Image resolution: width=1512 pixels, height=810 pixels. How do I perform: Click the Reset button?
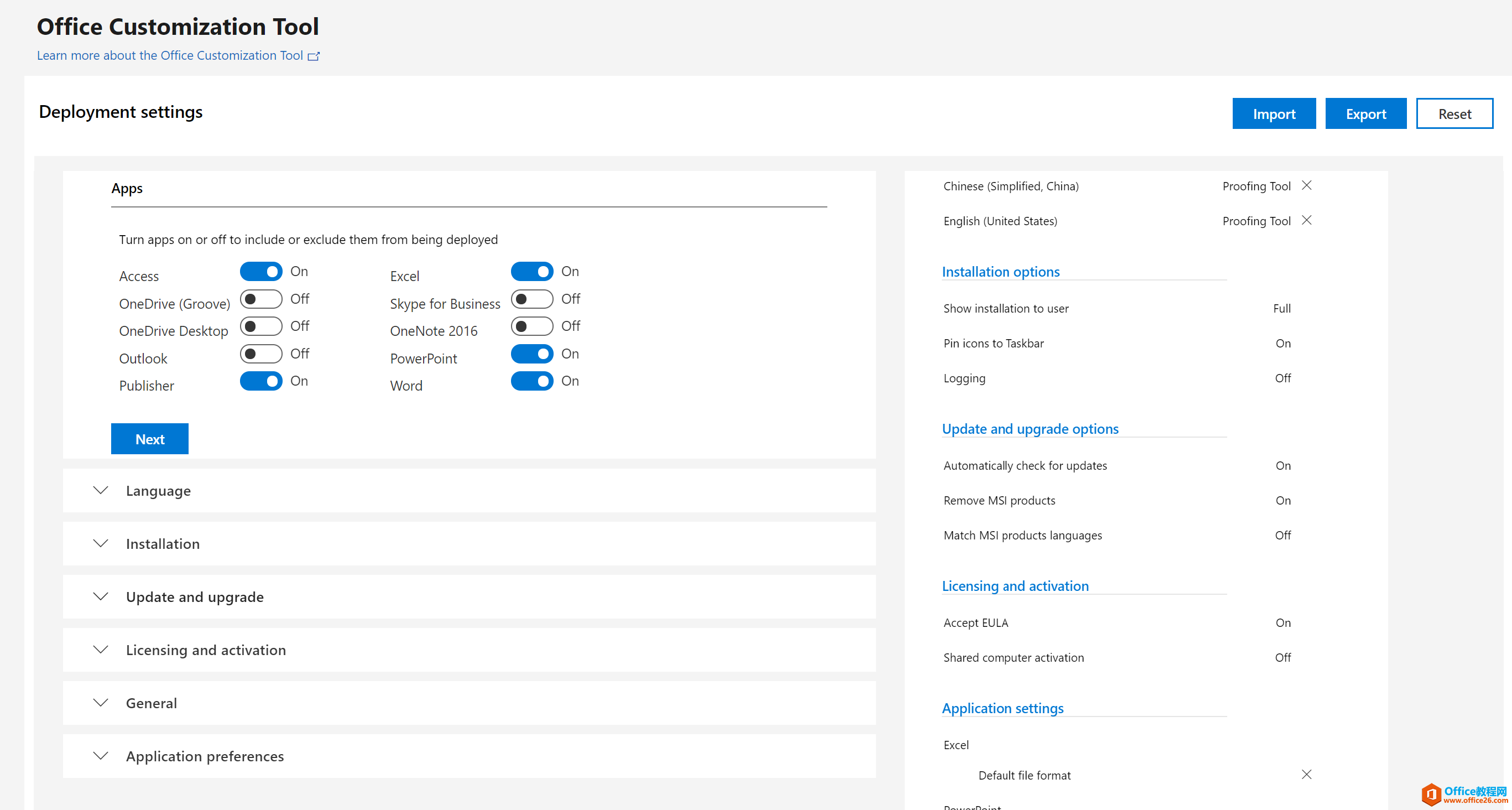pyautogui.click(x=1453, y=114)
